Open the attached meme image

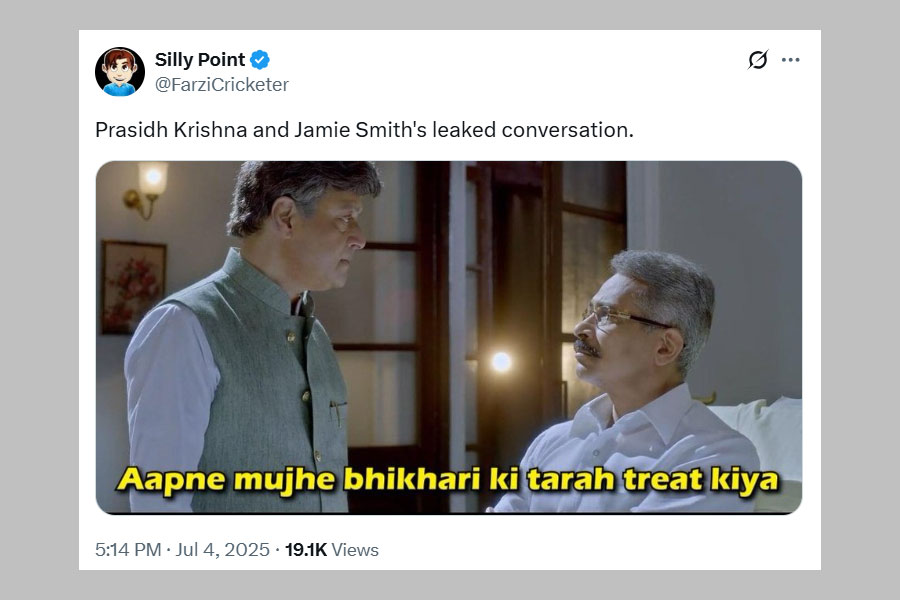(449, 338)
